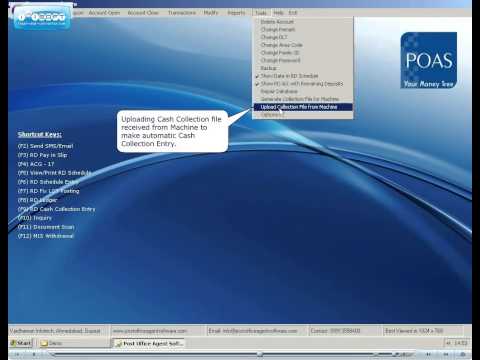Screen dimensions: 480x360
Task: Open the Reports menu
Action: pyautogui.click(x=236, y=13)
